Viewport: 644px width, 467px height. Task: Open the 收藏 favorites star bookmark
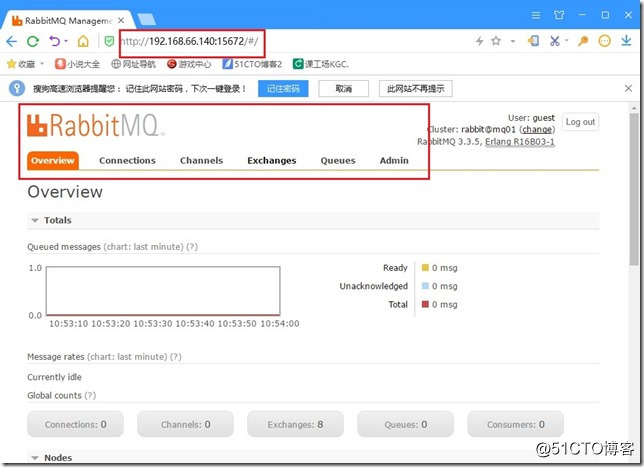pos(21,64)
